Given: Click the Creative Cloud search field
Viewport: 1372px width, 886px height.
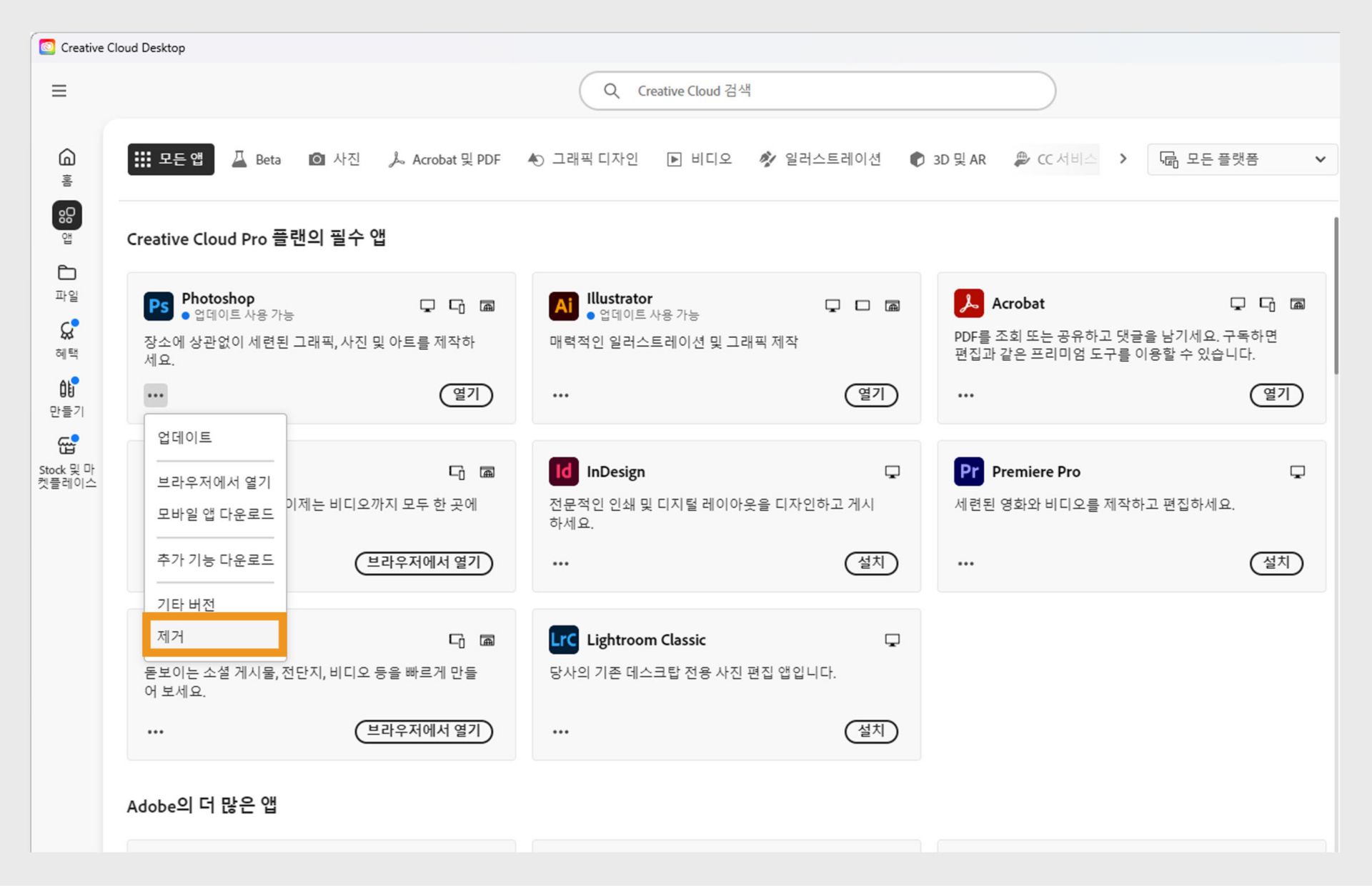Looking at the screenshot, I should (817, 91).
